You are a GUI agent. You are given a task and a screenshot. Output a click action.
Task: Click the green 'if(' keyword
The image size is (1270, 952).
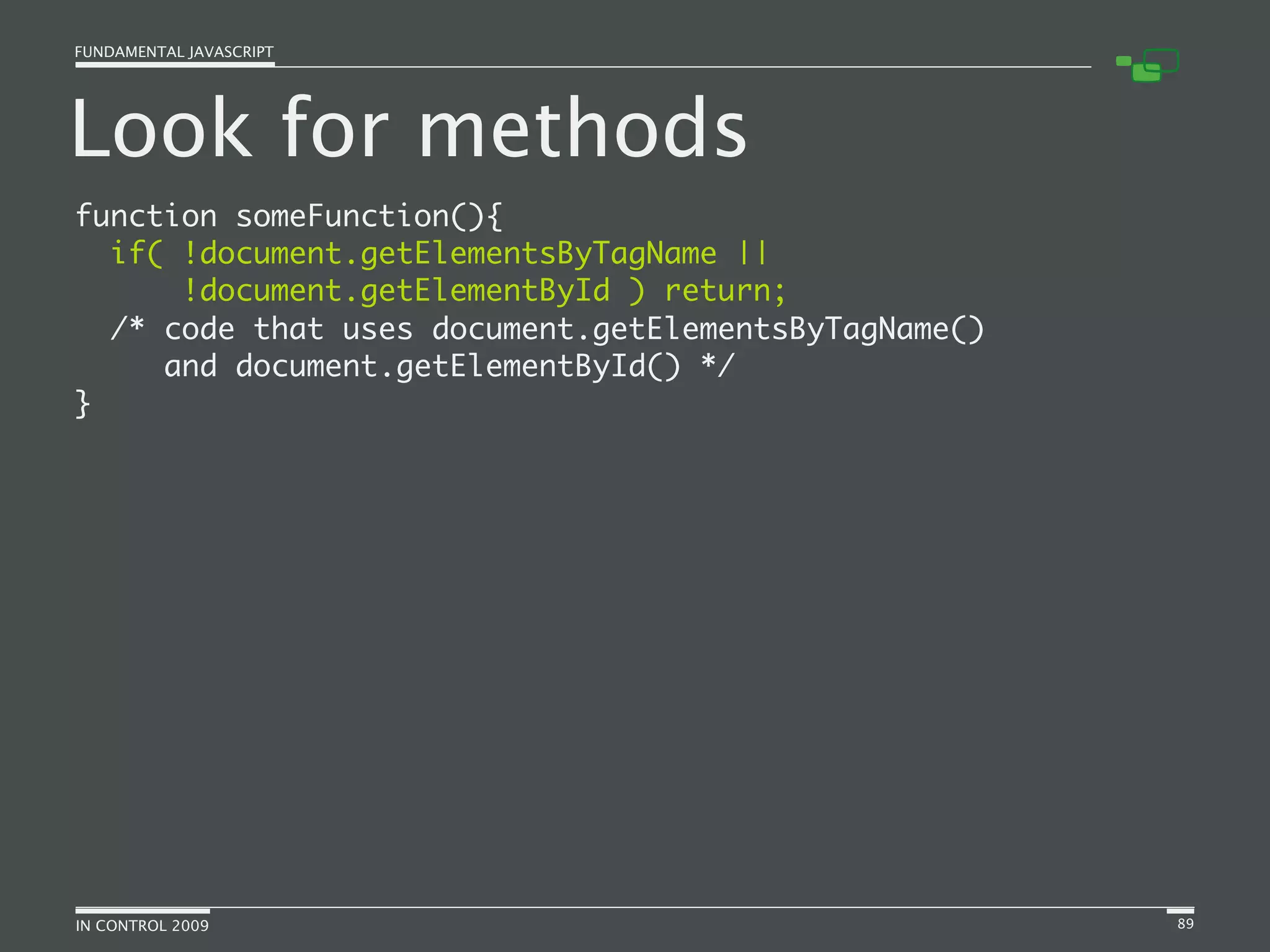pyautogui.click(x=136, y=253)
